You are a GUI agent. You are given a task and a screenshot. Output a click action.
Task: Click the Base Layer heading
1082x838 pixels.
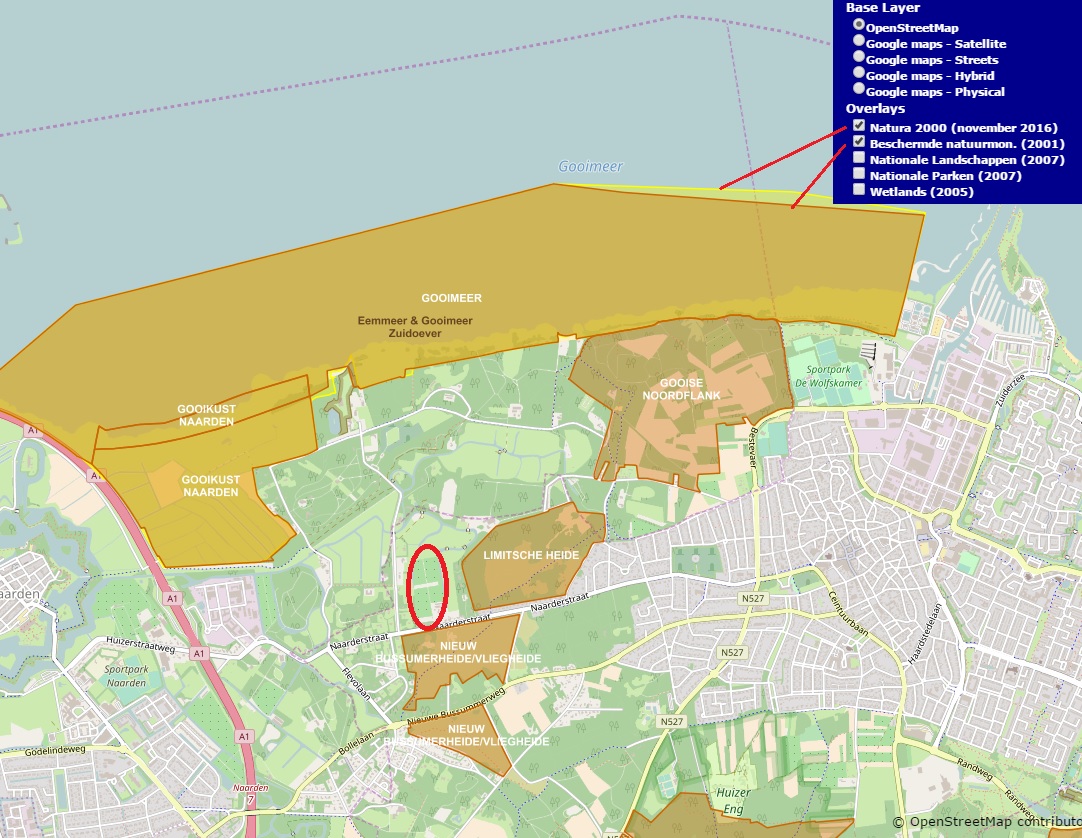883,8
